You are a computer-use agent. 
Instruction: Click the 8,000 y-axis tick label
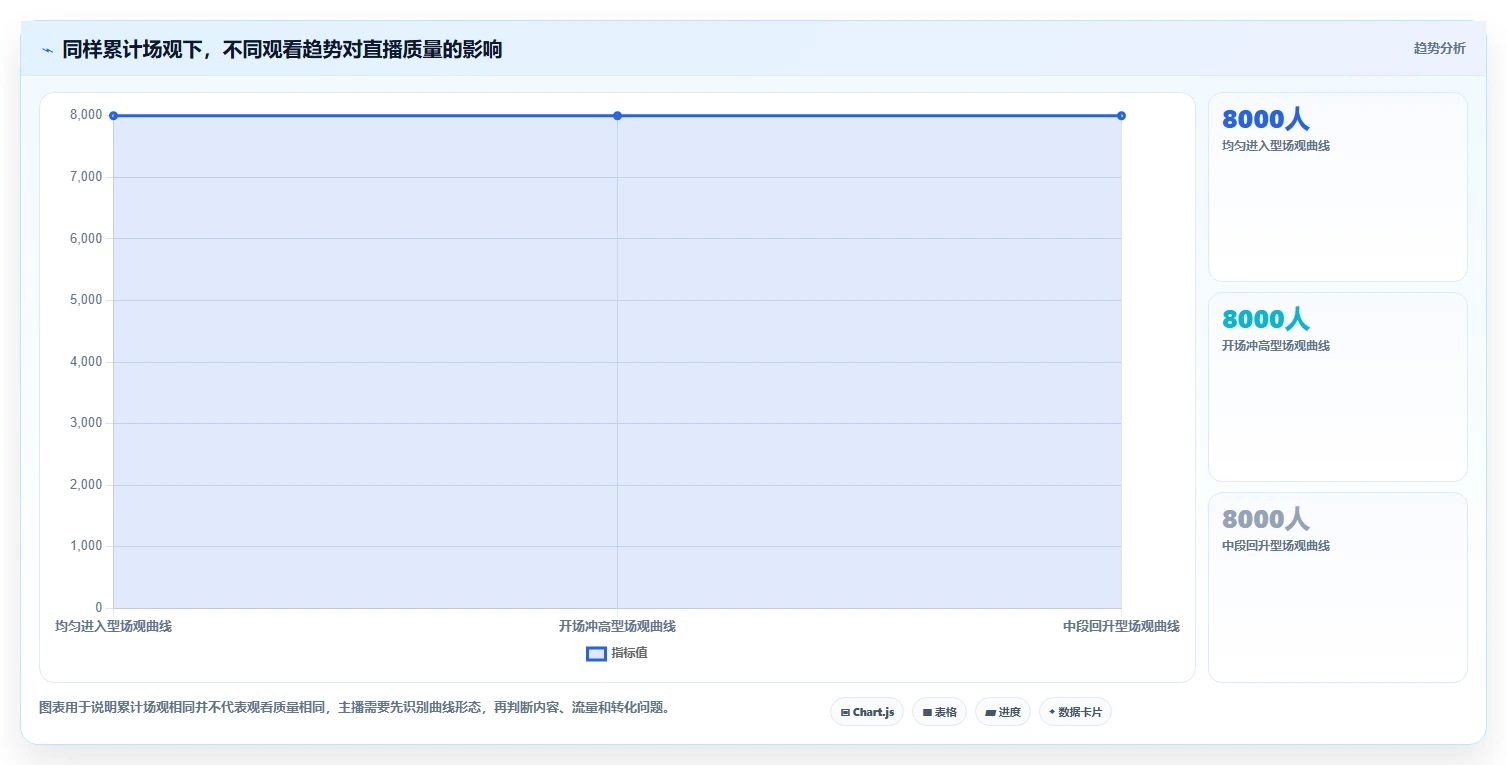tap(86, 115)
